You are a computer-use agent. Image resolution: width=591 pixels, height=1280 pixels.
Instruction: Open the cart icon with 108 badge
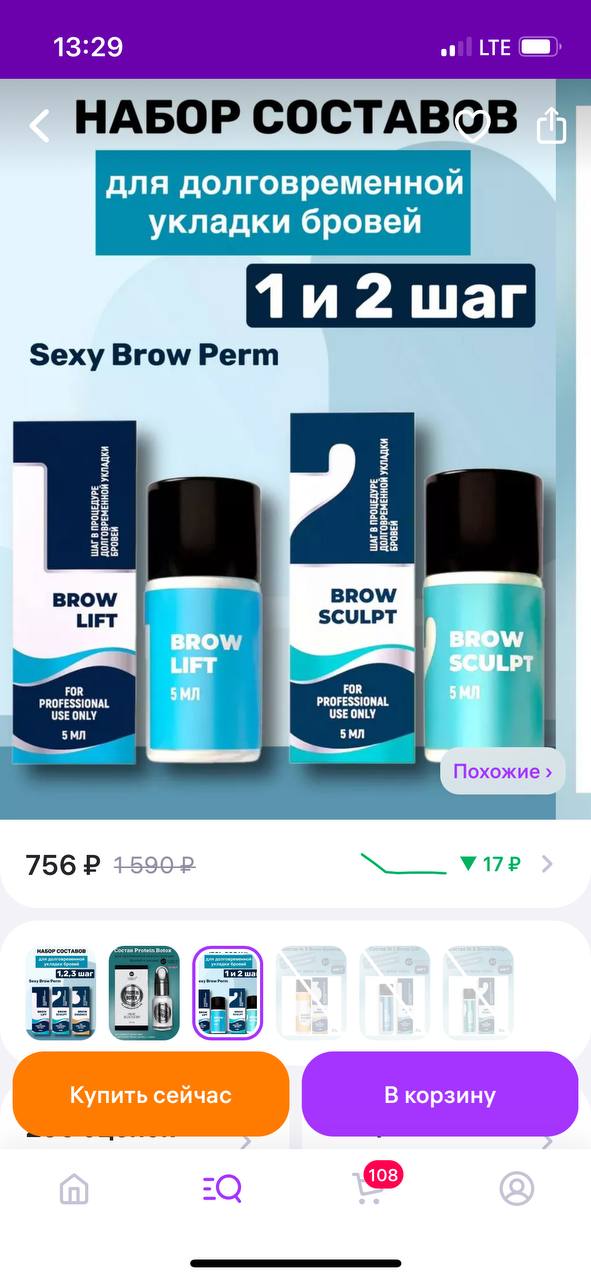[x=369, y=1187]
